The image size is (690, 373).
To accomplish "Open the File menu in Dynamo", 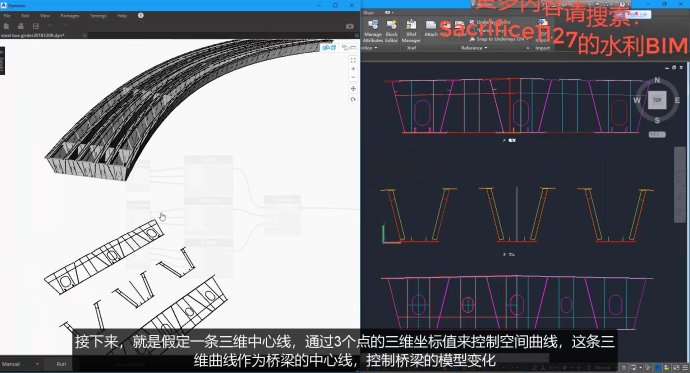I will 7,15.
